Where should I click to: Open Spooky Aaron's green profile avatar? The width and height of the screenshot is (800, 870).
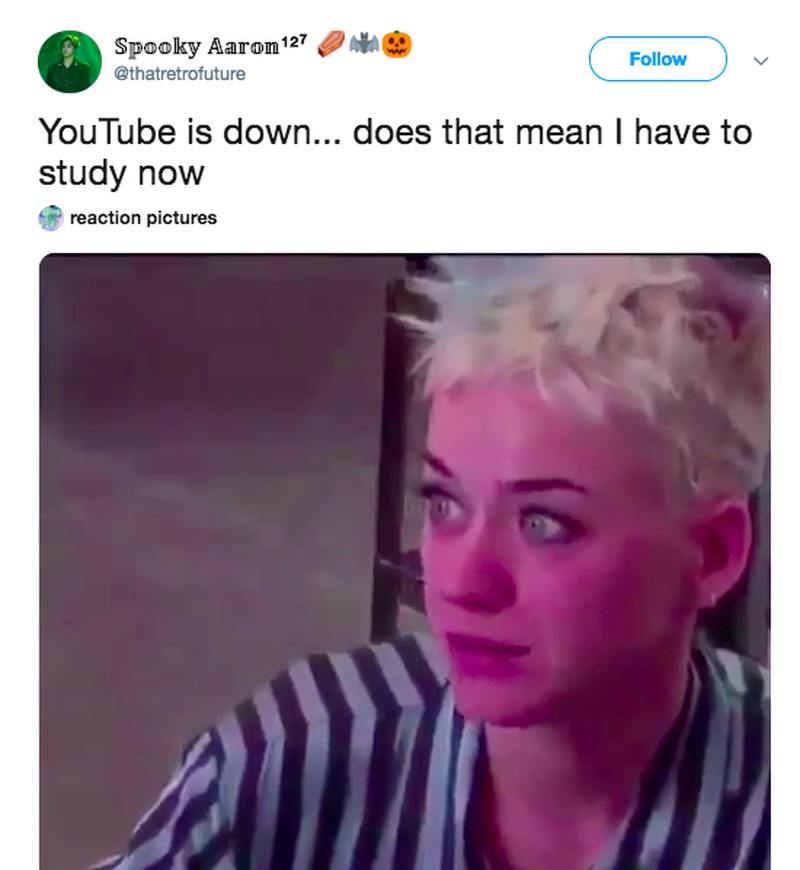coord(69,61)
